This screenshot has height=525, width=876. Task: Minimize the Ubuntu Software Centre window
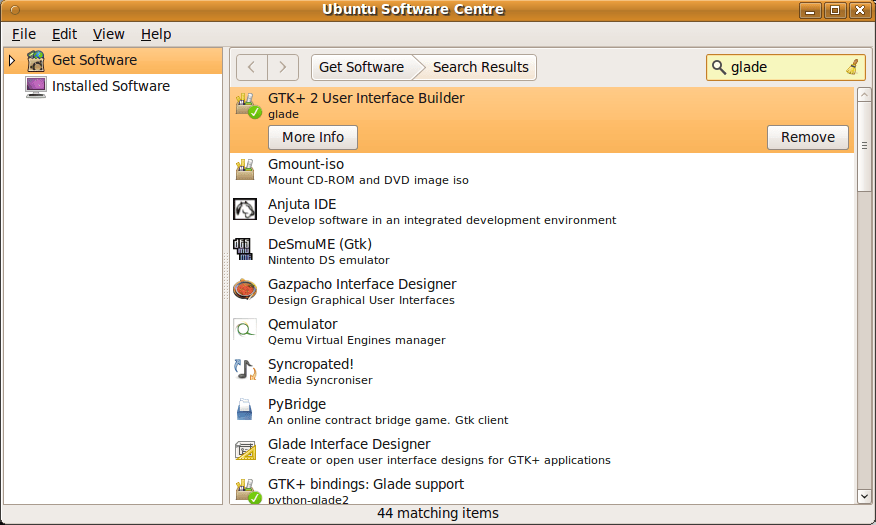[810, 11]
